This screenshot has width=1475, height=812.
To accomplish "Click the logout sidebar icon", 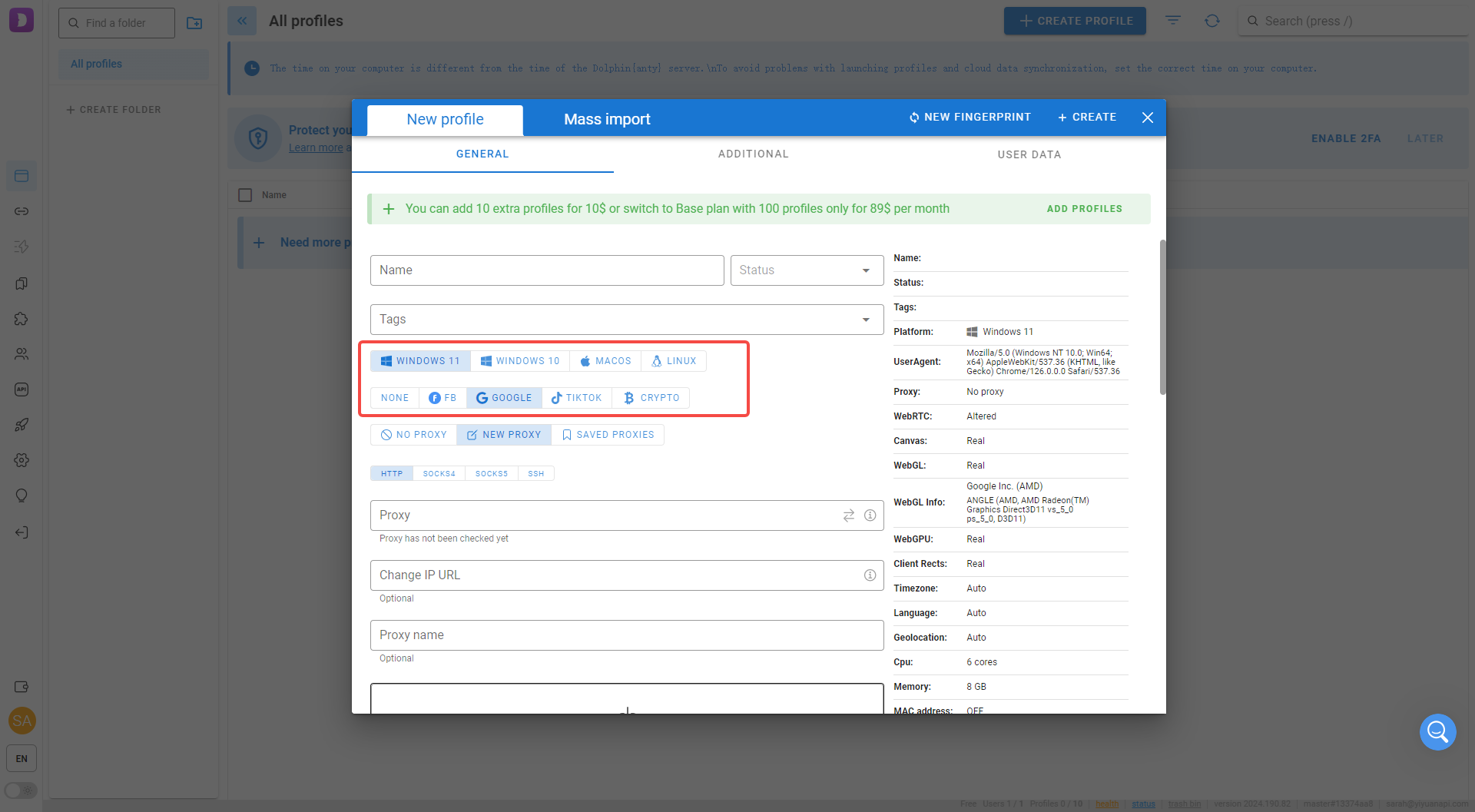I will (22, 532).
